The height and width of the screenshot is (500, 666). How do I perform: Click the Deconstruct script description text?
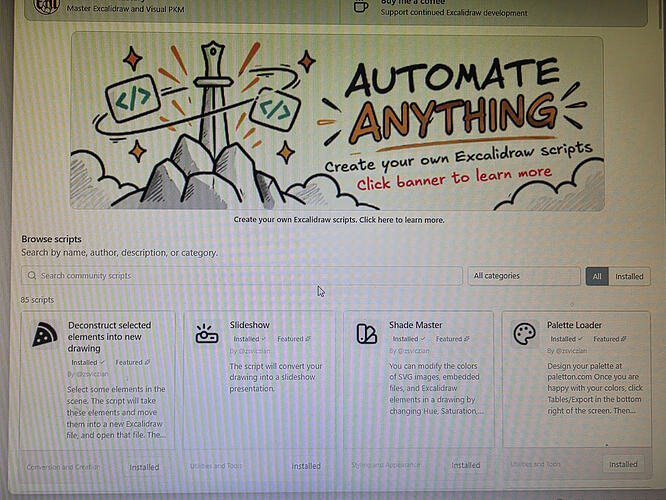click(116, 412)
